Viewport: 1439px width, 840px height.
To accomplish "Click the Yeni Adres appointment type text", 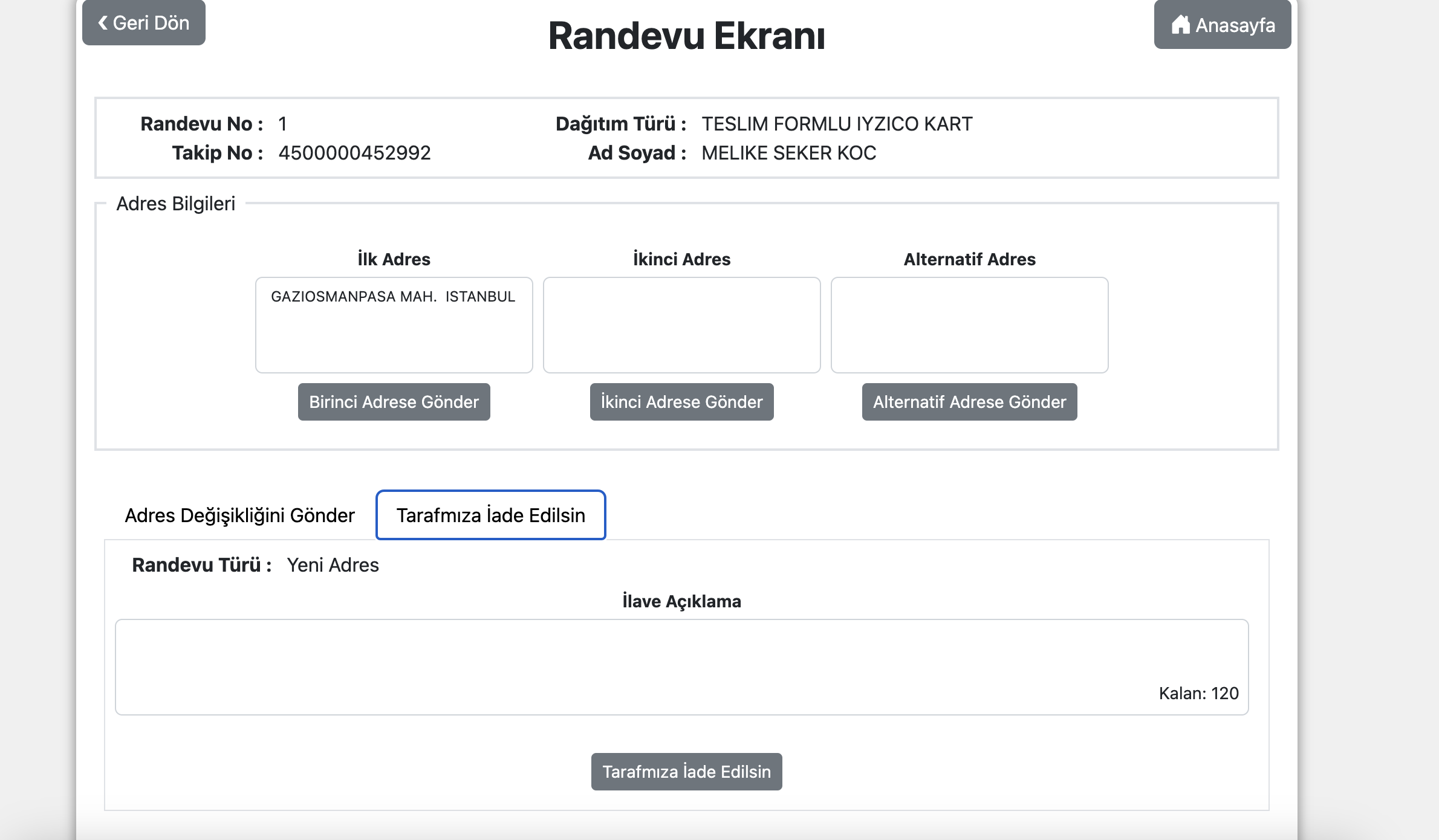I will tap(333, 565).
